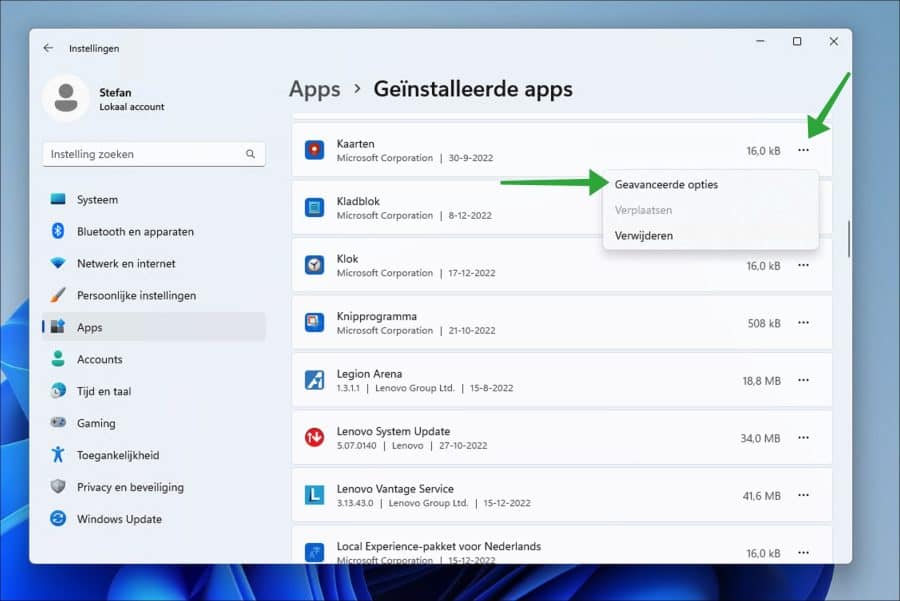Click the Stefan account name
The width and height of the screenshot is (900, 601).
point(115,92)
